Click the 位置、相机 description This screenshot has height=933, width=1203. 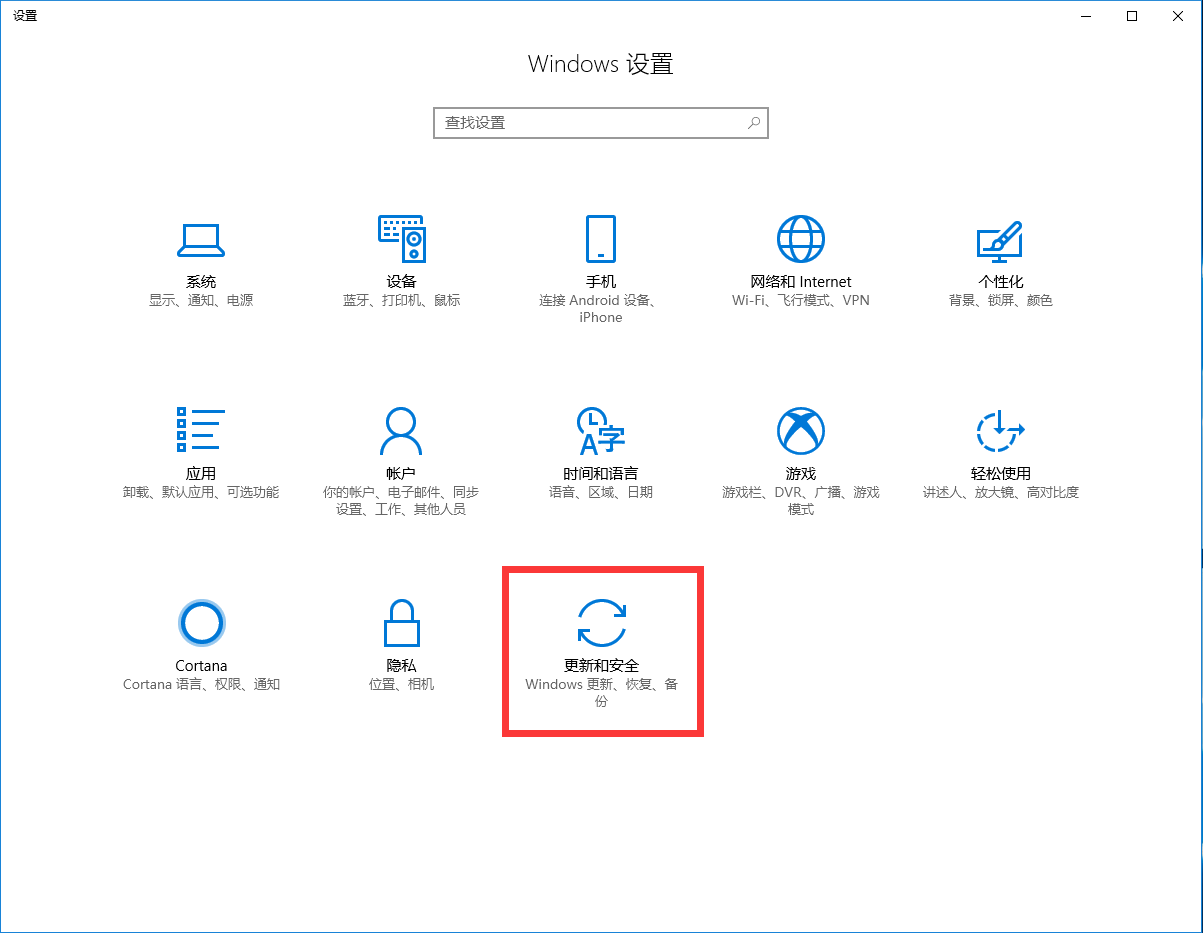(401, 684)
